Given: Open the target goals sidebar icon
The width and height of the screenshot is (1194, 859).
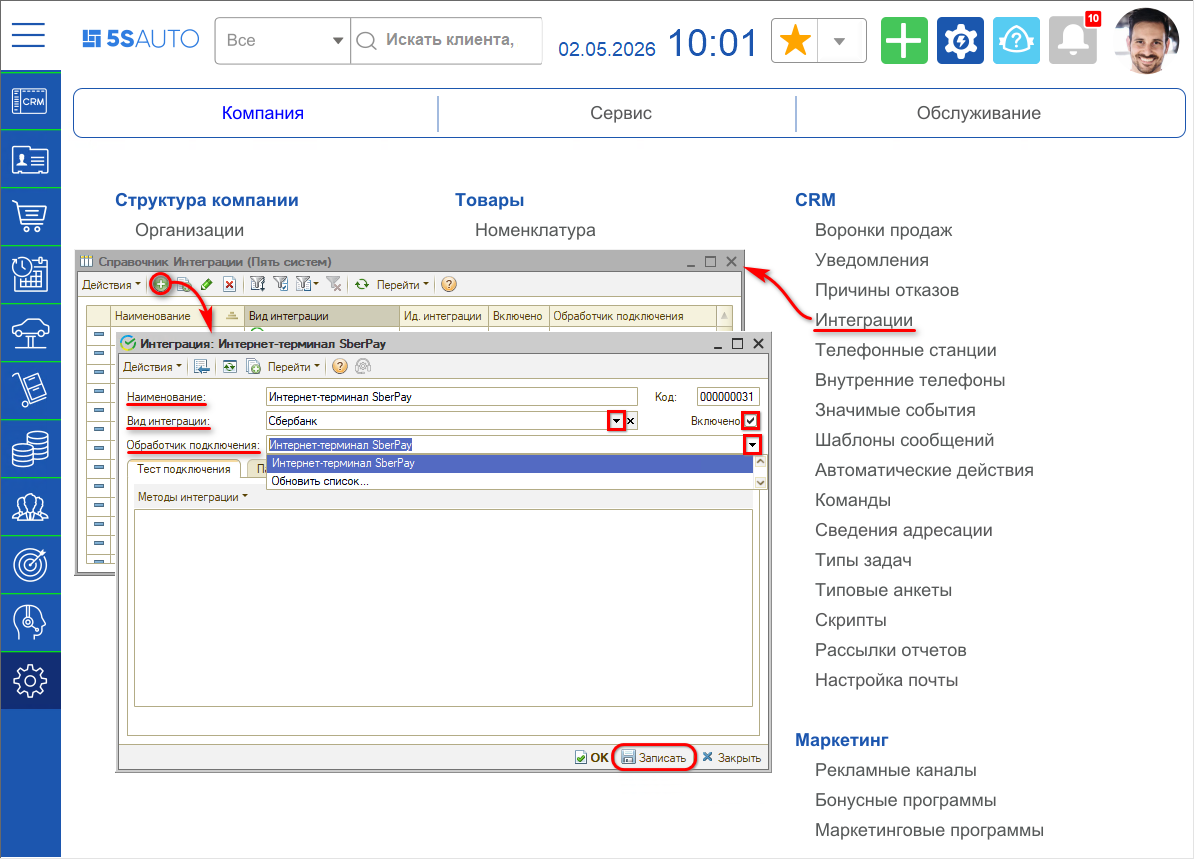Looking at the screenshot, I should pos(30,564).
